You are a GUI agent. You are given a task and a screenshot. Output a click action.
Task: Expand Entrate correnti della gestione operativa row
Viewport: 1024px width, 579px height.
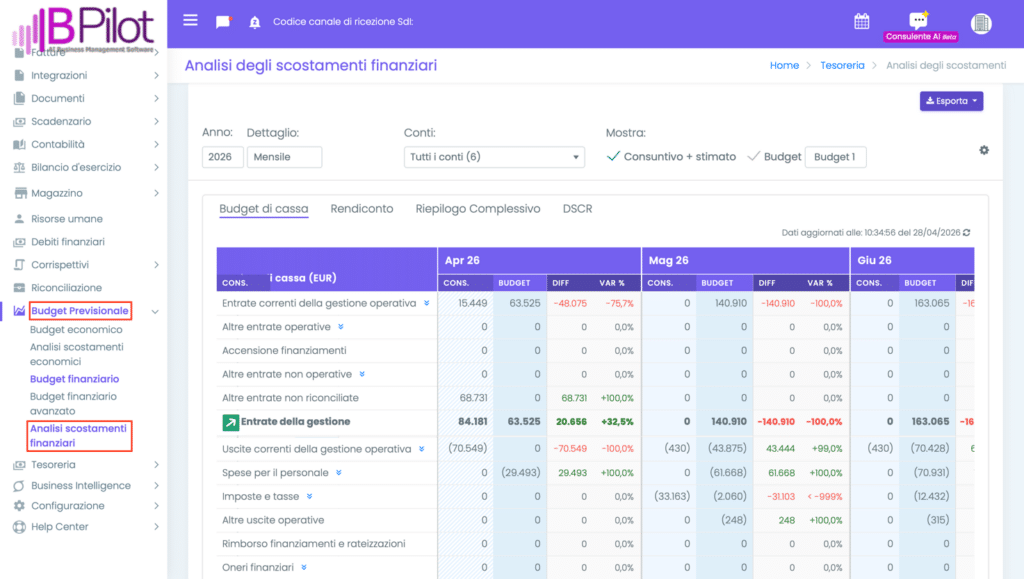[426, 303]
